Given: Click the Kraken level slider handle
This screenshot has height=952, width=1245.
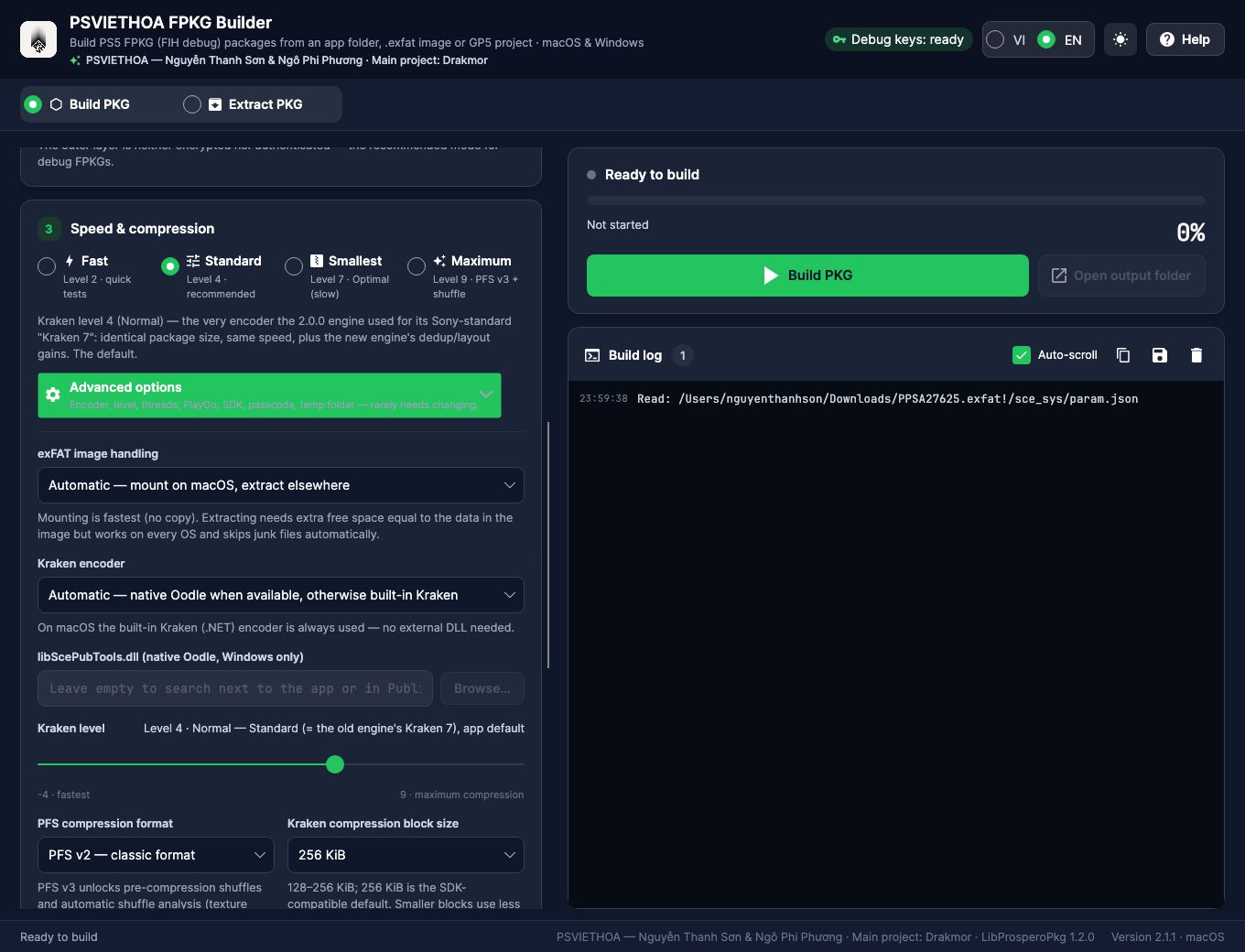Looking at the screenshot, I should [x=335, y=764].
